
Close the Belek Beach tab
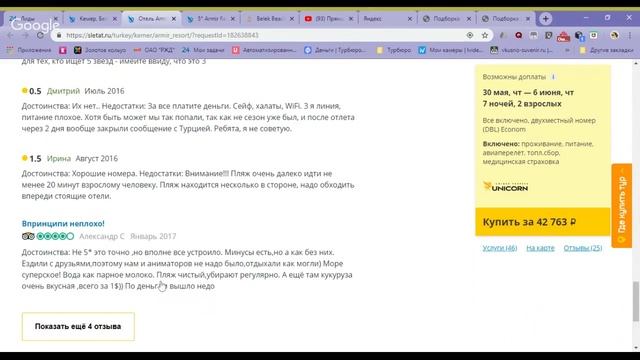pos(292,19)
